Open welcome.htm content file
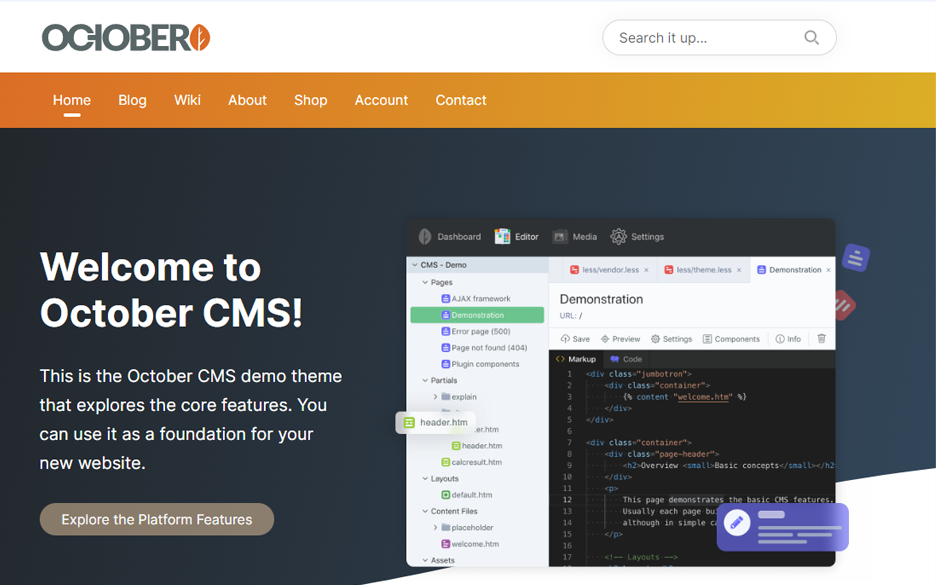Viewport: 936px width, 585px height. 470,544
